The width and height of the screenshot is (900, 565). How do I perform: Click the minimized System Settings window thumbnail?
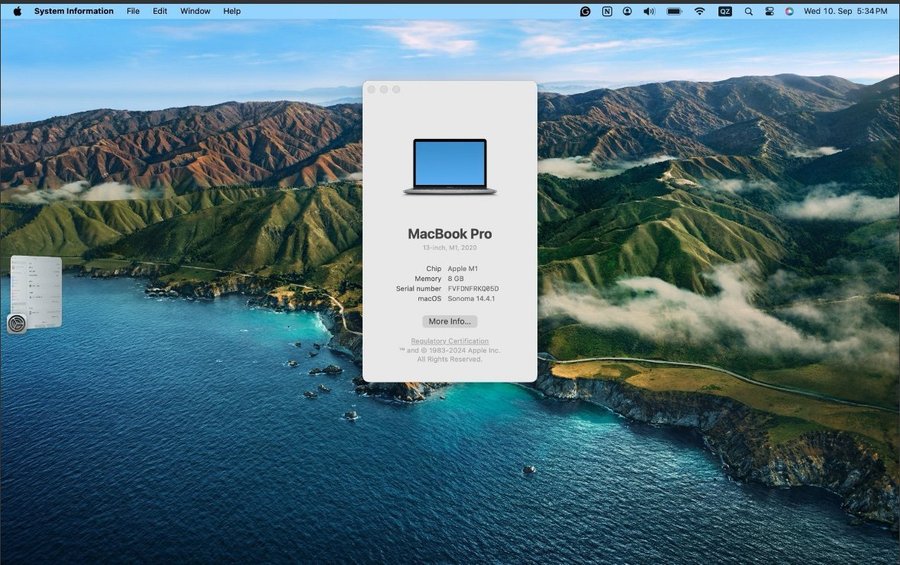36,291
